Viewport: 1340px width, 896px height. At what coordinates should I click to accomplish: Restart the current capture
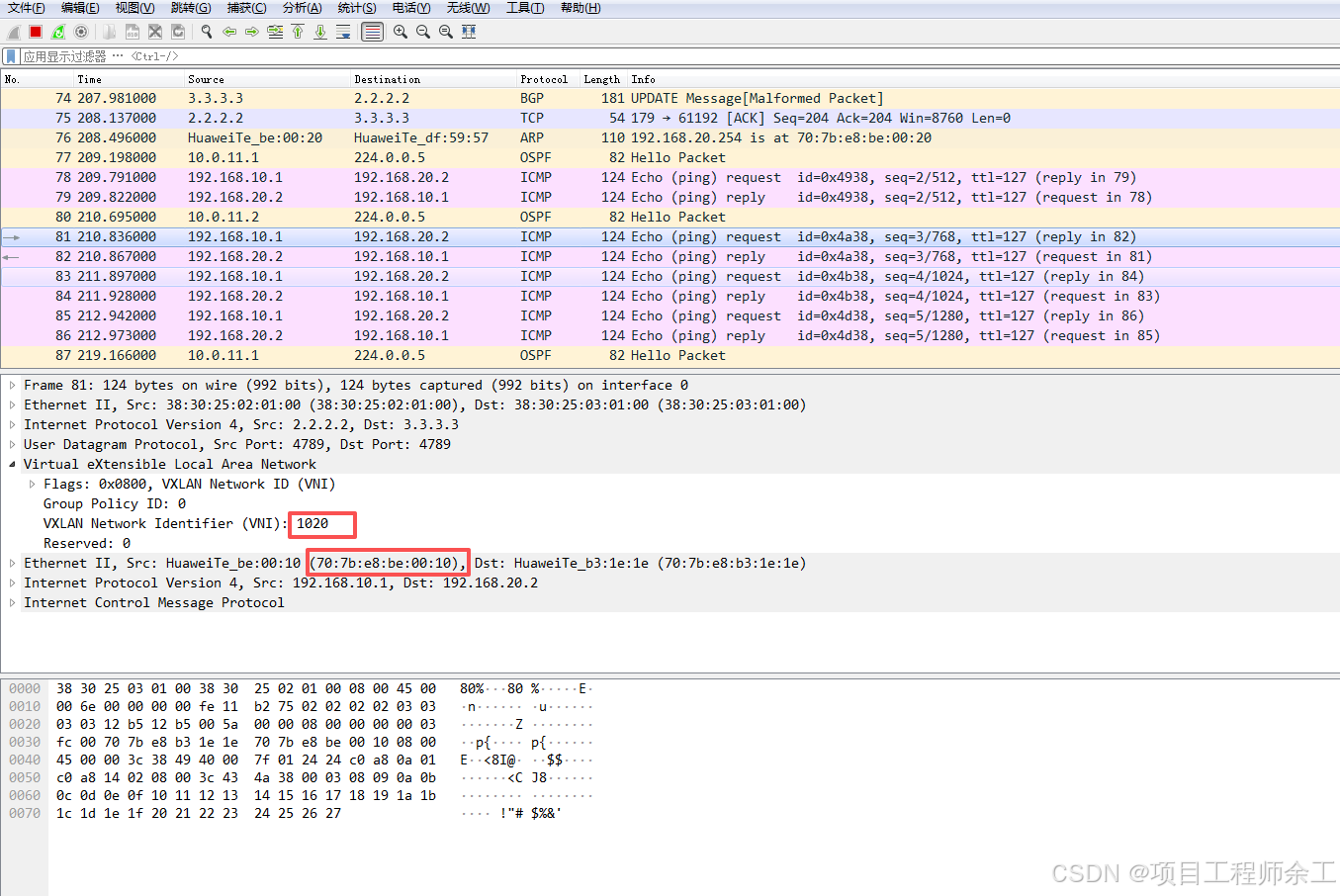58,32
